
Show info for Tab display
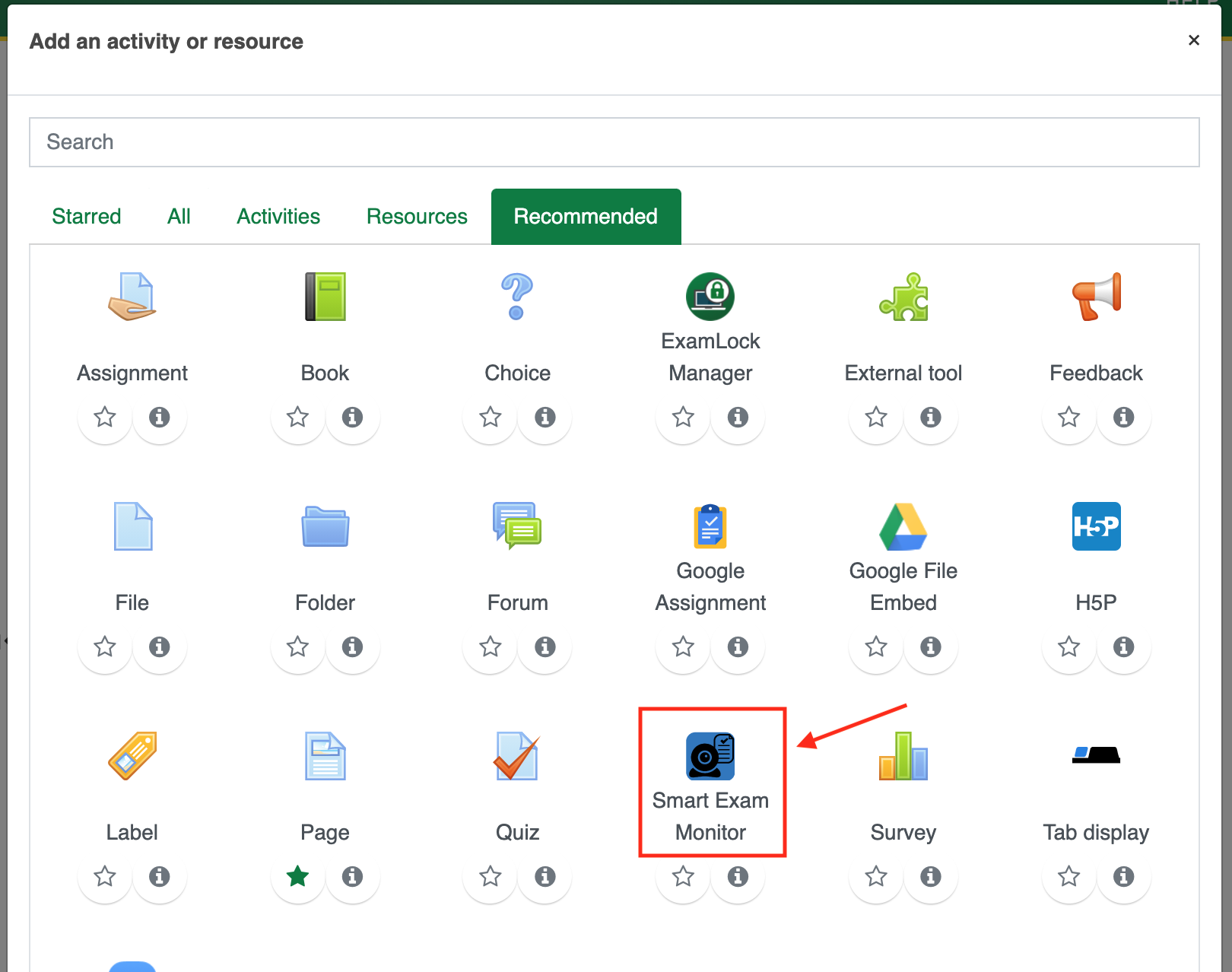pos(1123,876)
